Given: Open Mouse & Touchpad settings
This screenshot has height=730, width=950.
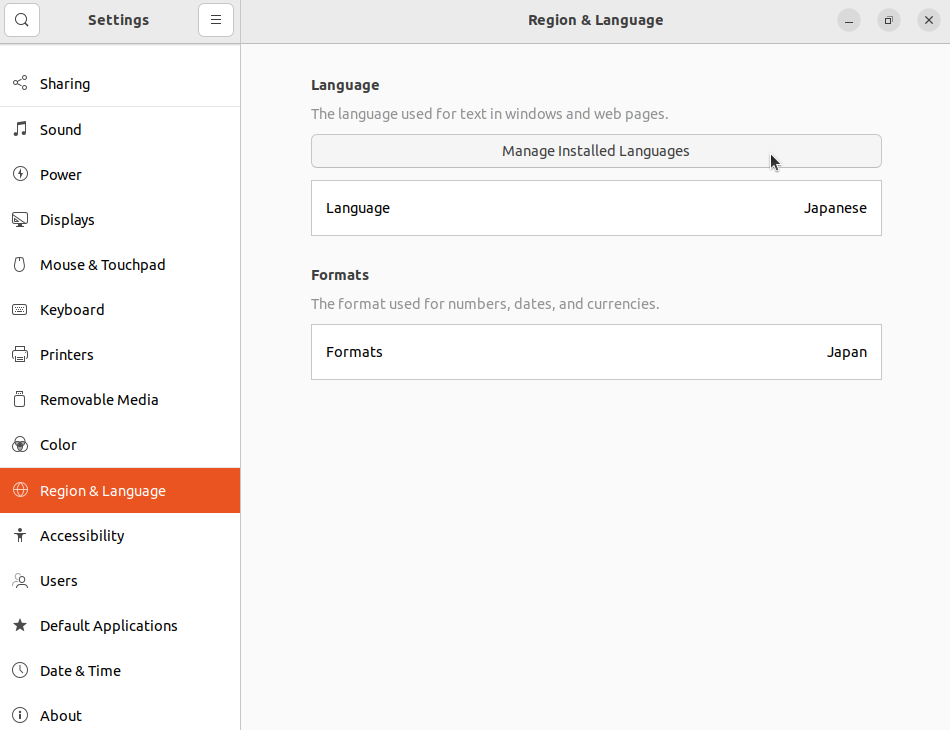Looking at the screenshot, I should (x=102, y=265).
